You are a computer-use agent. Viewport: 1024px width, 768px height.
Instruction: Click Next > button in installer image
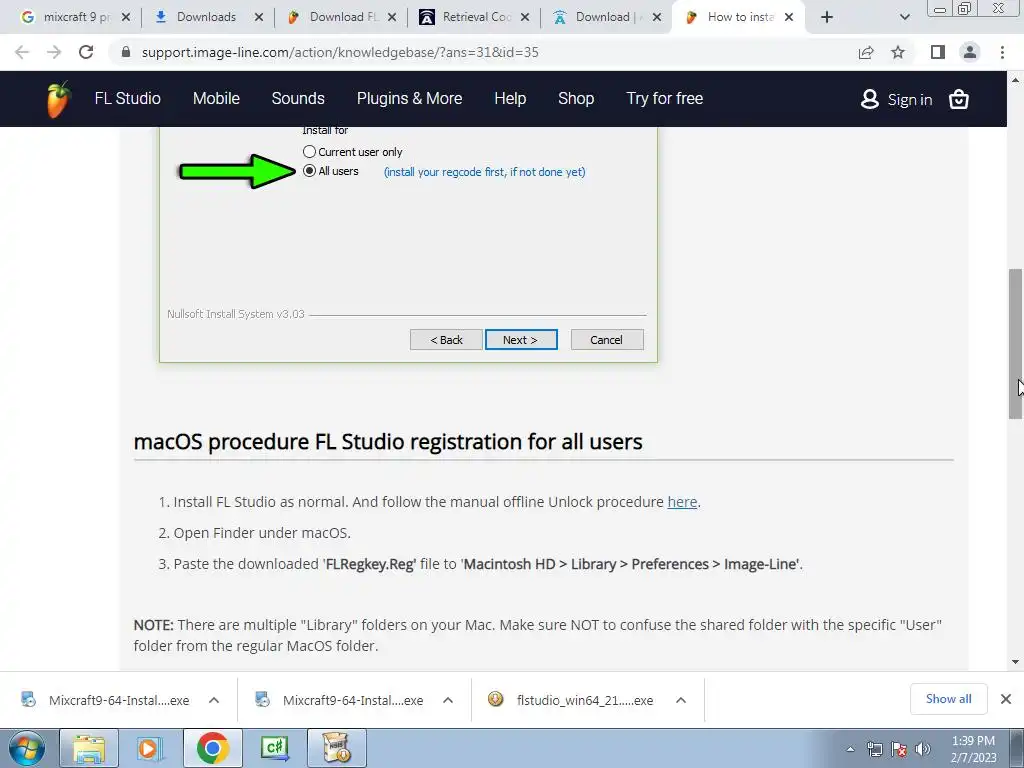pyautogui.click(x=521, y=340)
